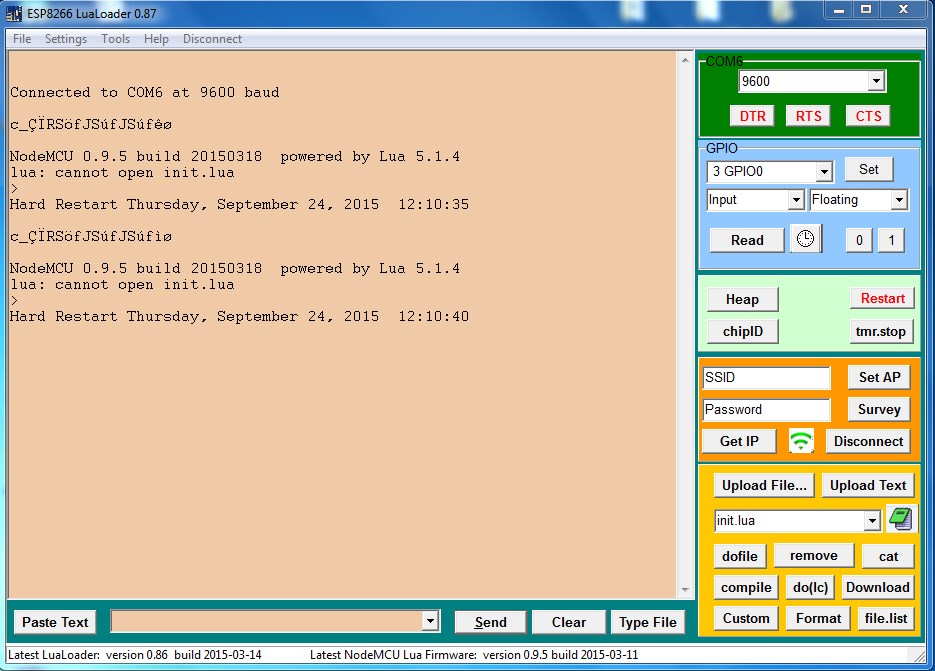Click the WiFi Disconnect button in orange panel

click(868, 441)
